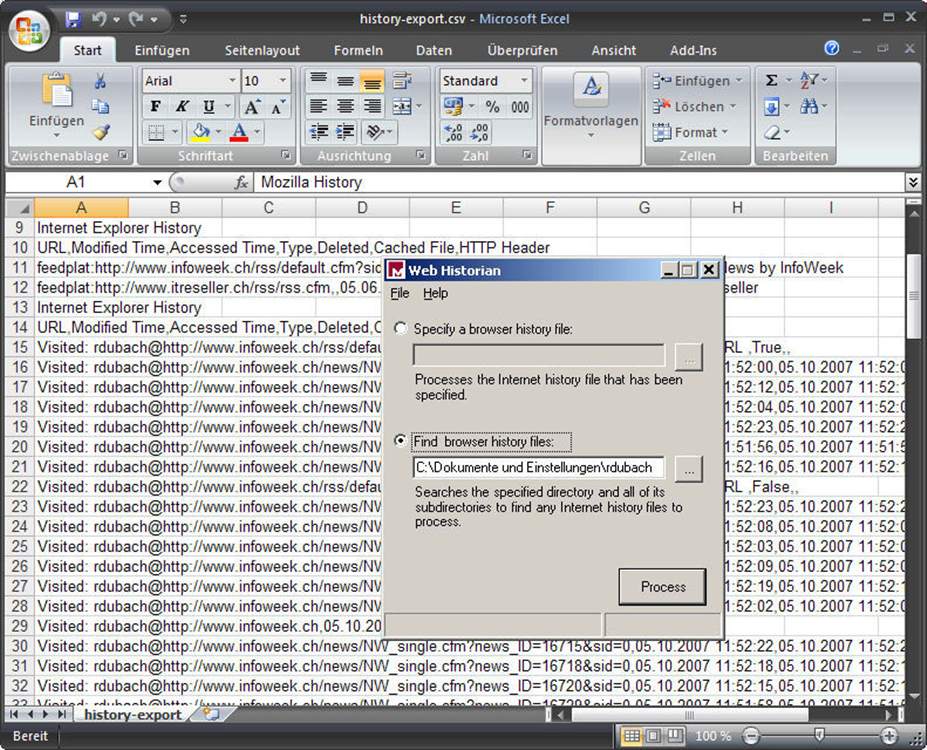The height and width of the screenshot is (750, 927).
Task: Copy the selection using the ribbon Copy icon
Action: [100, 106]
